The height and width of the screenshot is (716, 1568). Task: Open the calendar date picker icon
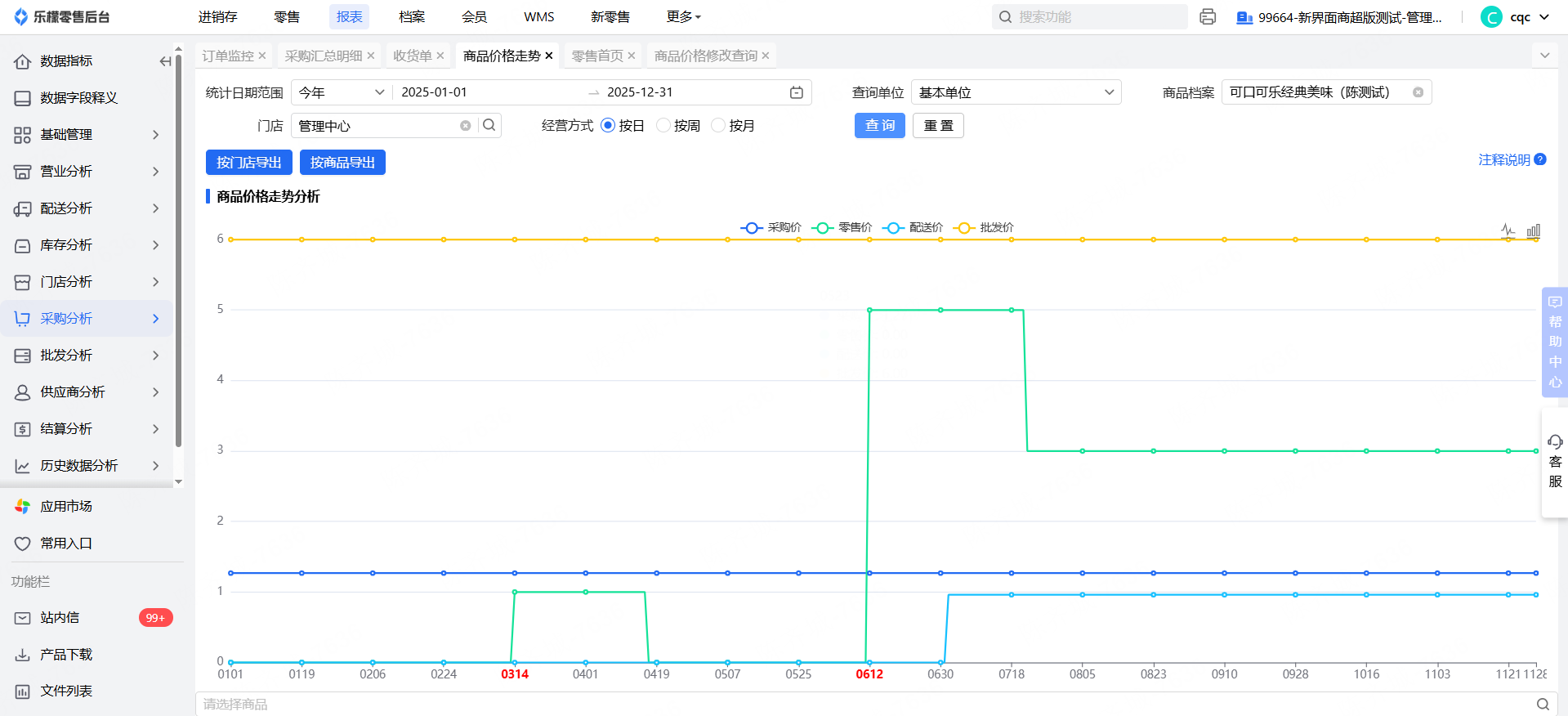[796, 92]
